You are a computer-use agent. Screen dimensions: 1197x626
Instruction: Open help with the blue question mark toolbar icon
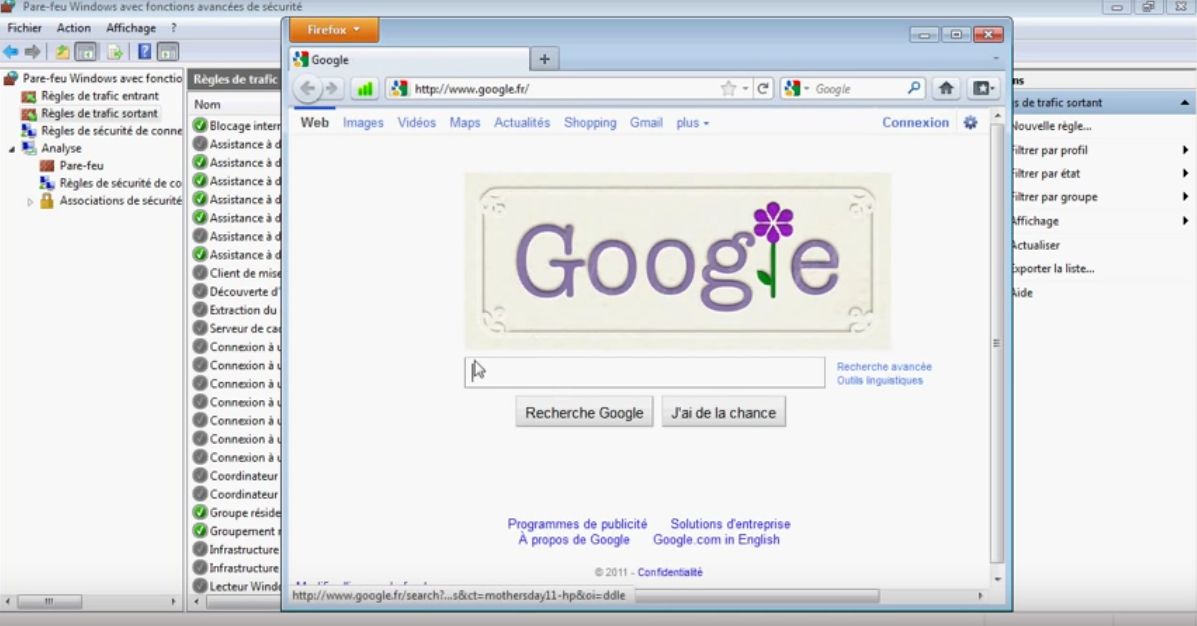click(144, 52)
